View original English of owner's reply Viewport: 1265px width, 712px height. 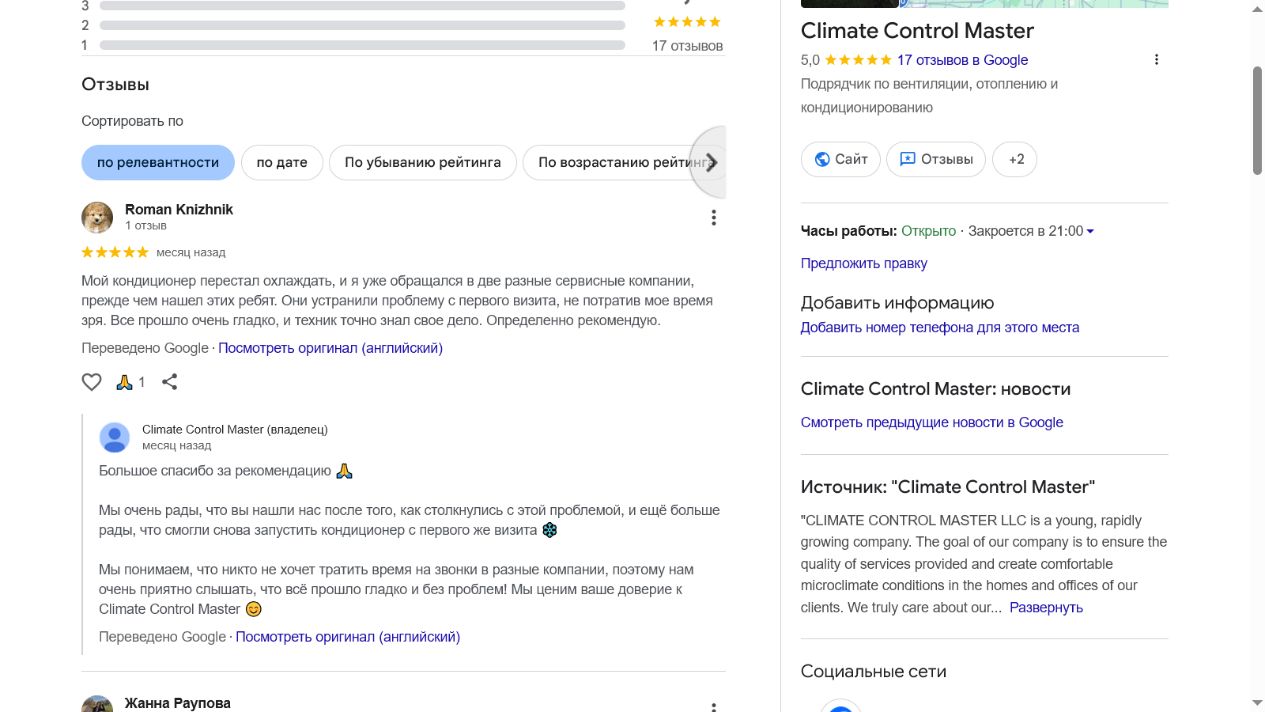coord(348,636)
